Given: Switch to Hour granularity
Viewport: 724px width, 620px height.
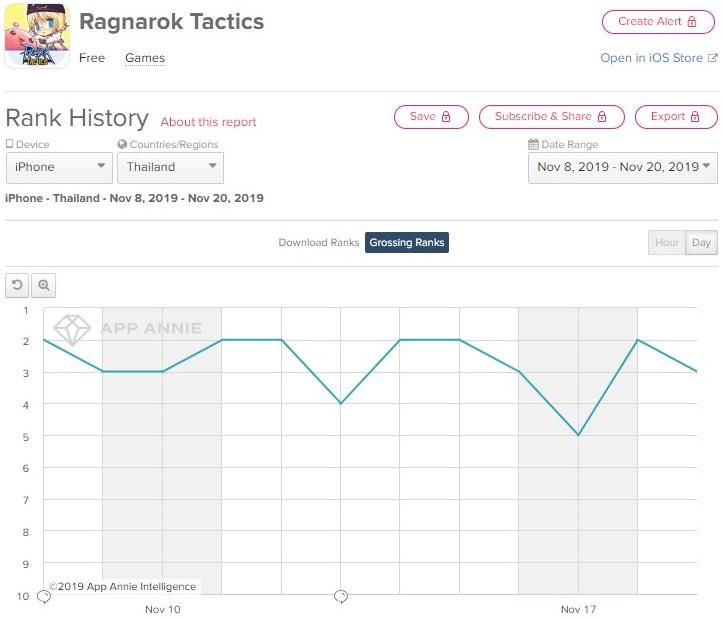Looking at the screenshot, I should [x=667, y=243].
